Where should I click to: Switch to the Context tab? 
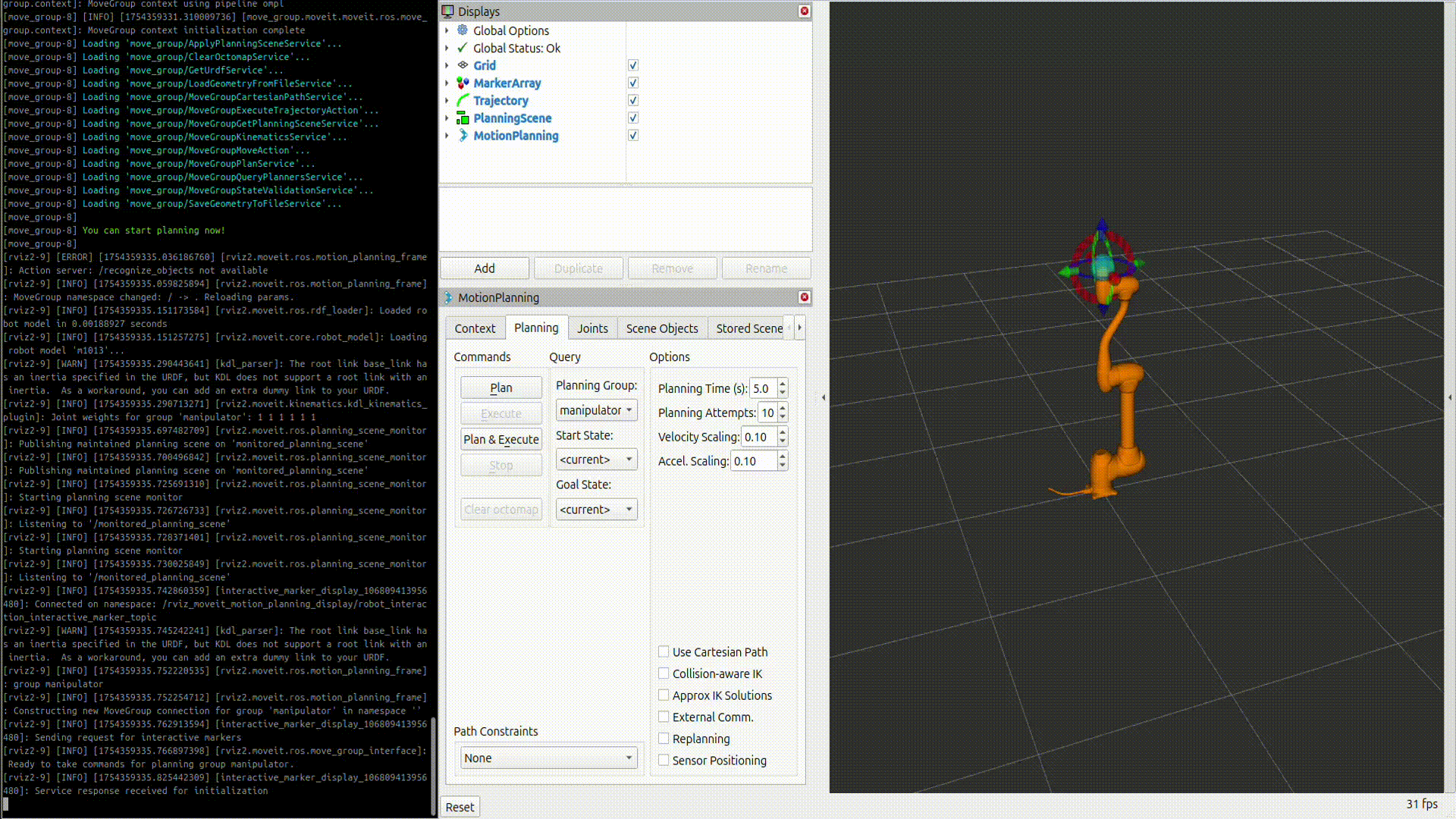pyautogui.click(x=475, y=328)
